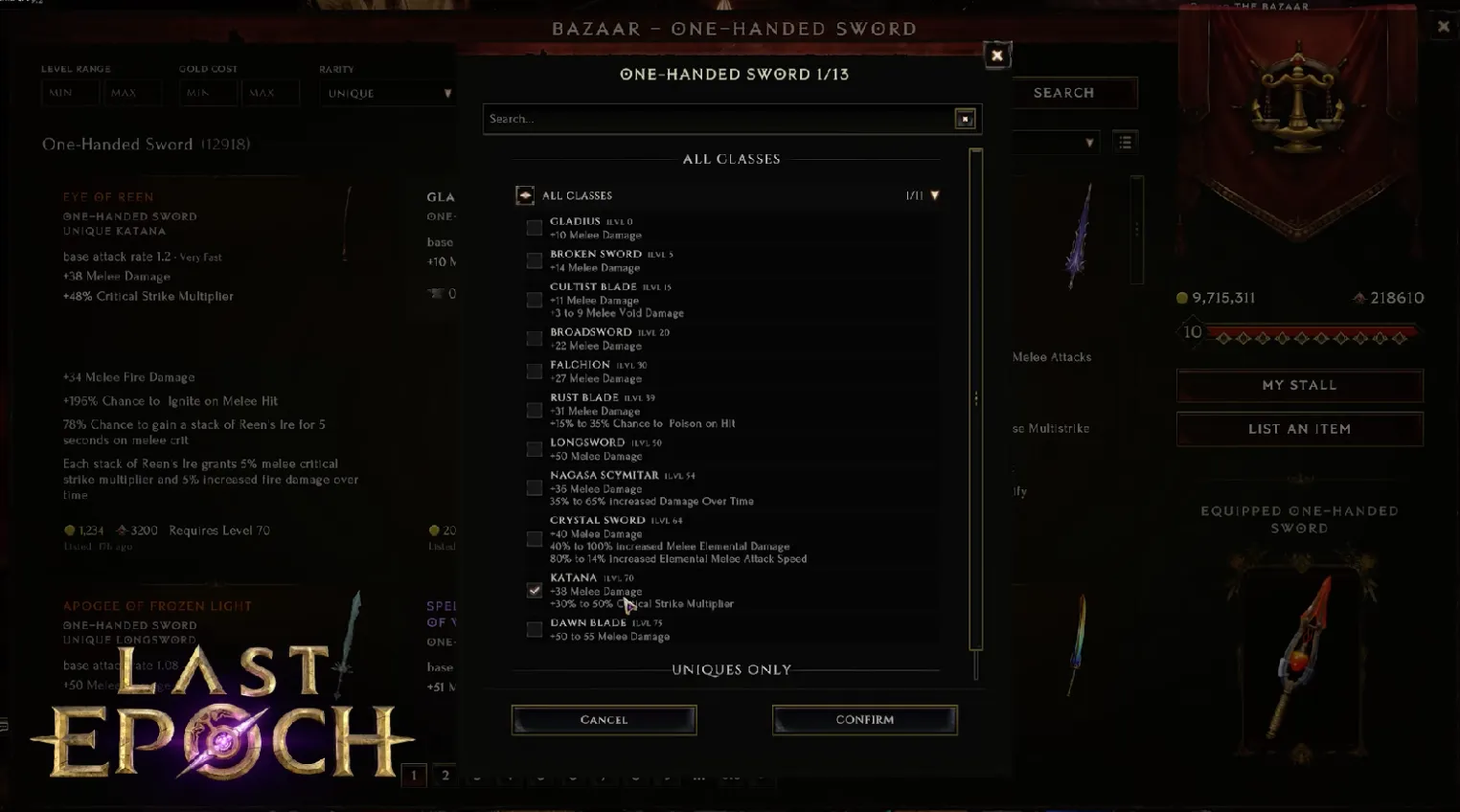Go to results page 2
1460x812 pixels.
tap(445, 776)
